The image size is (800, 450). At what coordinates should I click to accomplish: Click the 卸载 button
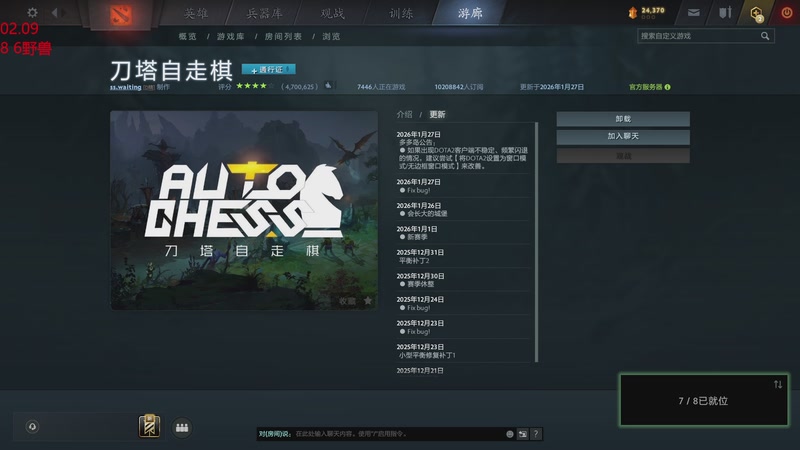click(623, 119)
